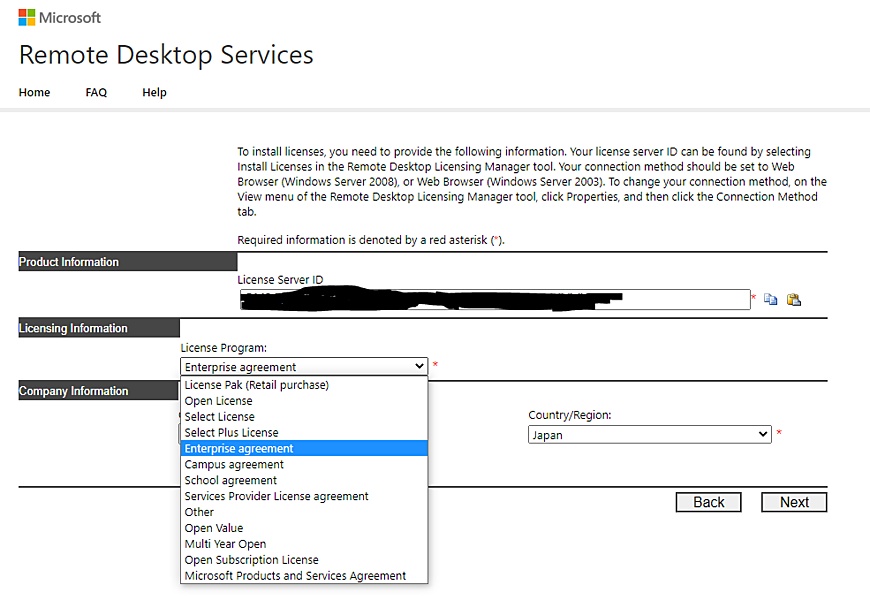Click the paste icon near License Server ID

(792, 298)
